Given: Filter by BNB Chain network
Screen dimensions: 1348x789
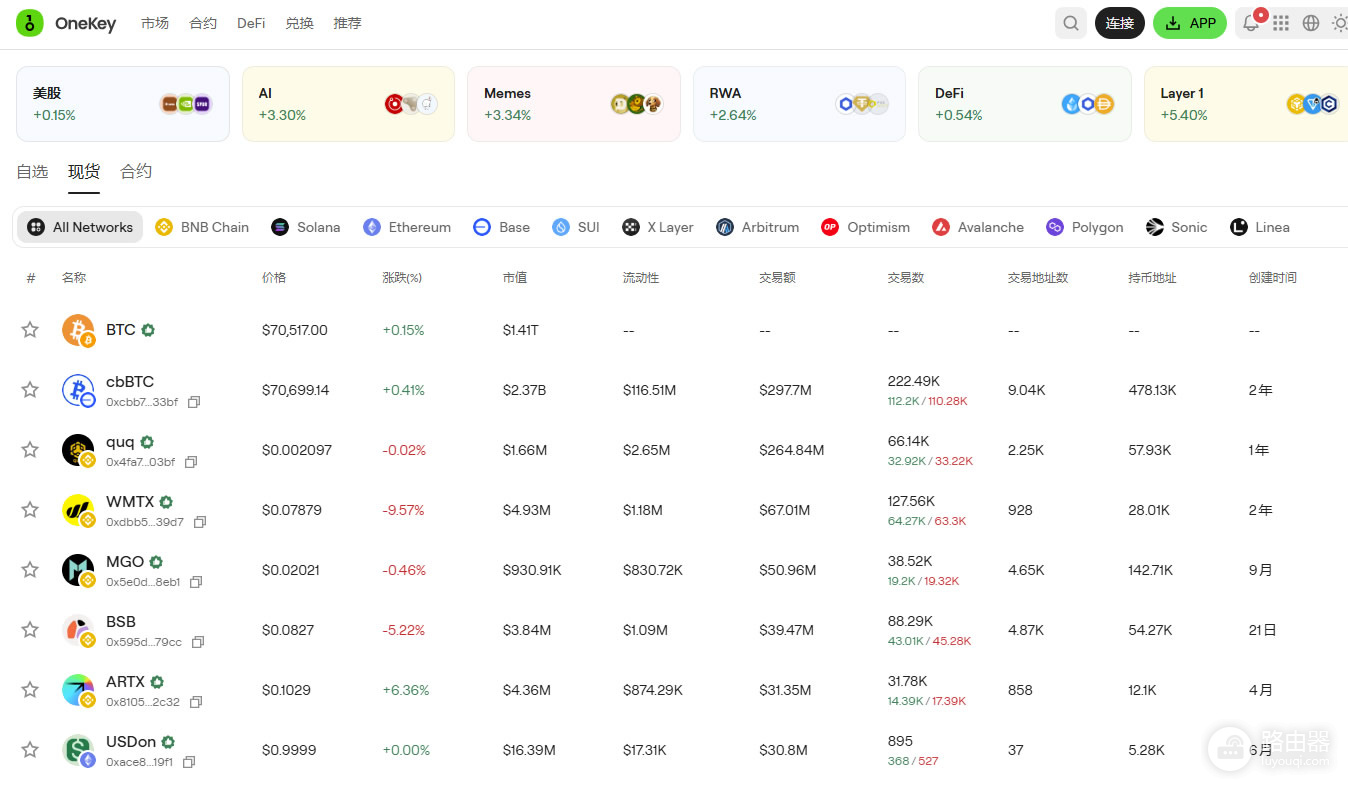Looking at the screenshot, I should 202,227.
